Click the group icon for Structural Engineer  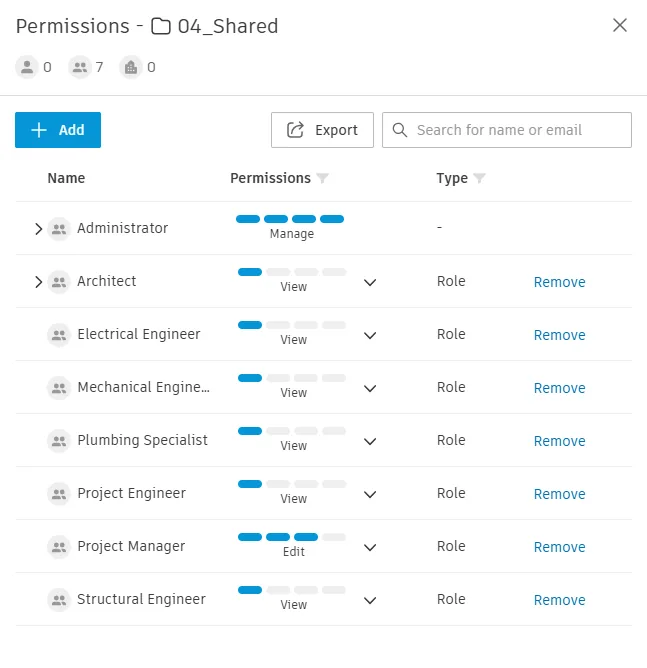pyautogui.click(x=59, y=600)
